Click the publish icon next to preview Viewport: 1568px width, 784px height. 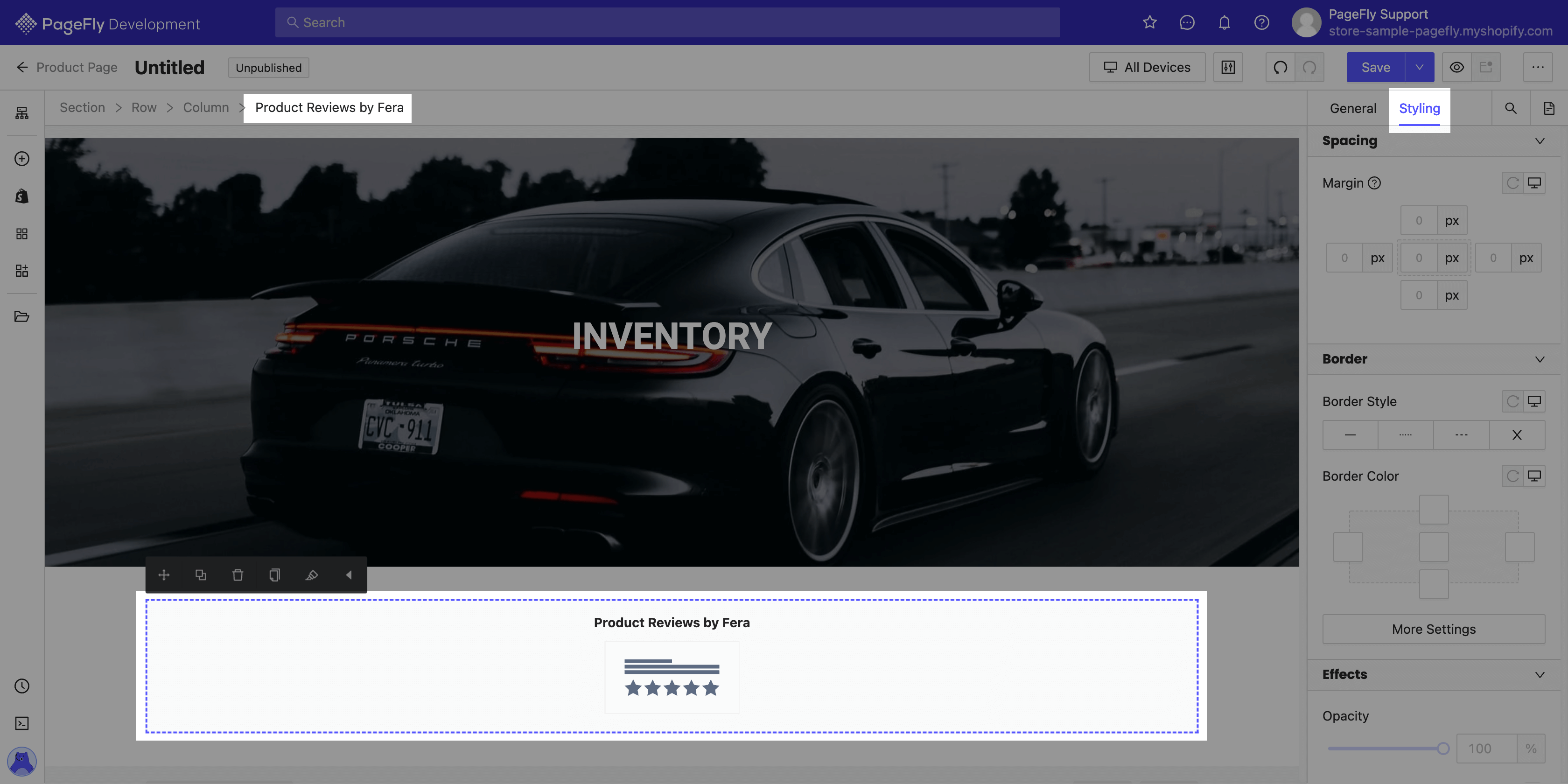click(x=1486, y=67)
